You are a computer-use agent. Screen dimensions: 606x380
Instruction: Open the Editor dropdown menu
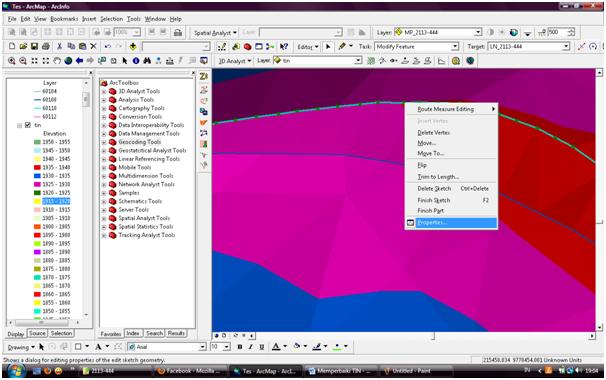tap(308, 47)
